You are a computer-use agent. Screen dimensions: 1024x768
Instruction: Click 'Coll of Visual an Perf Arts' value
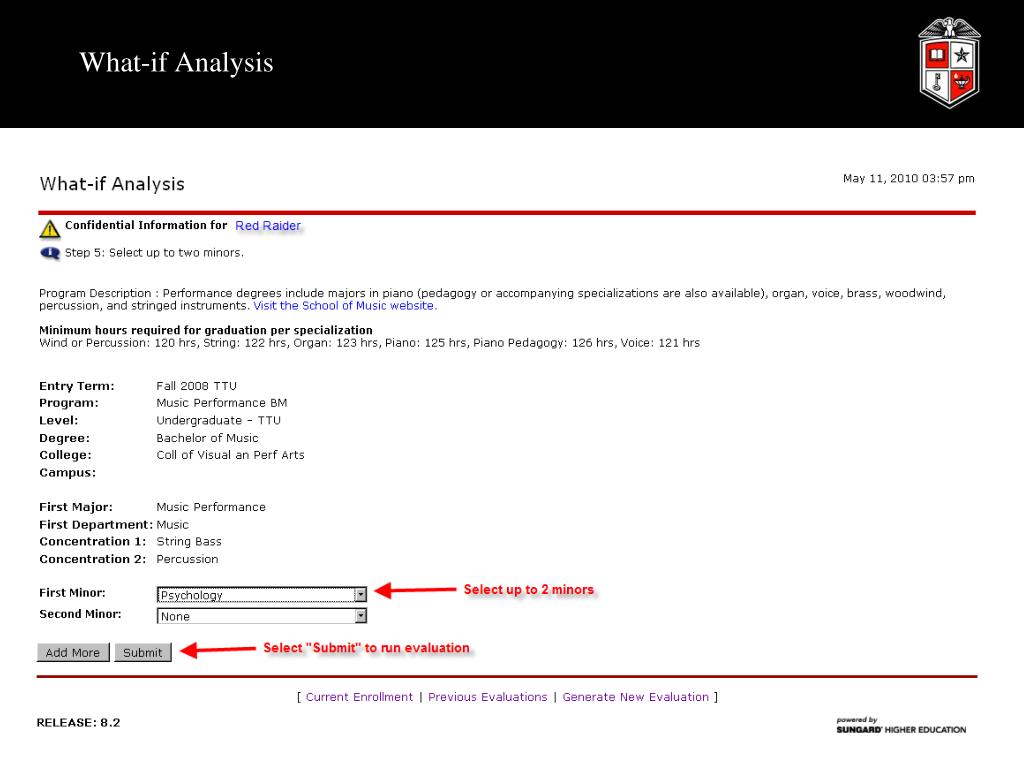[x=231, y=455]
